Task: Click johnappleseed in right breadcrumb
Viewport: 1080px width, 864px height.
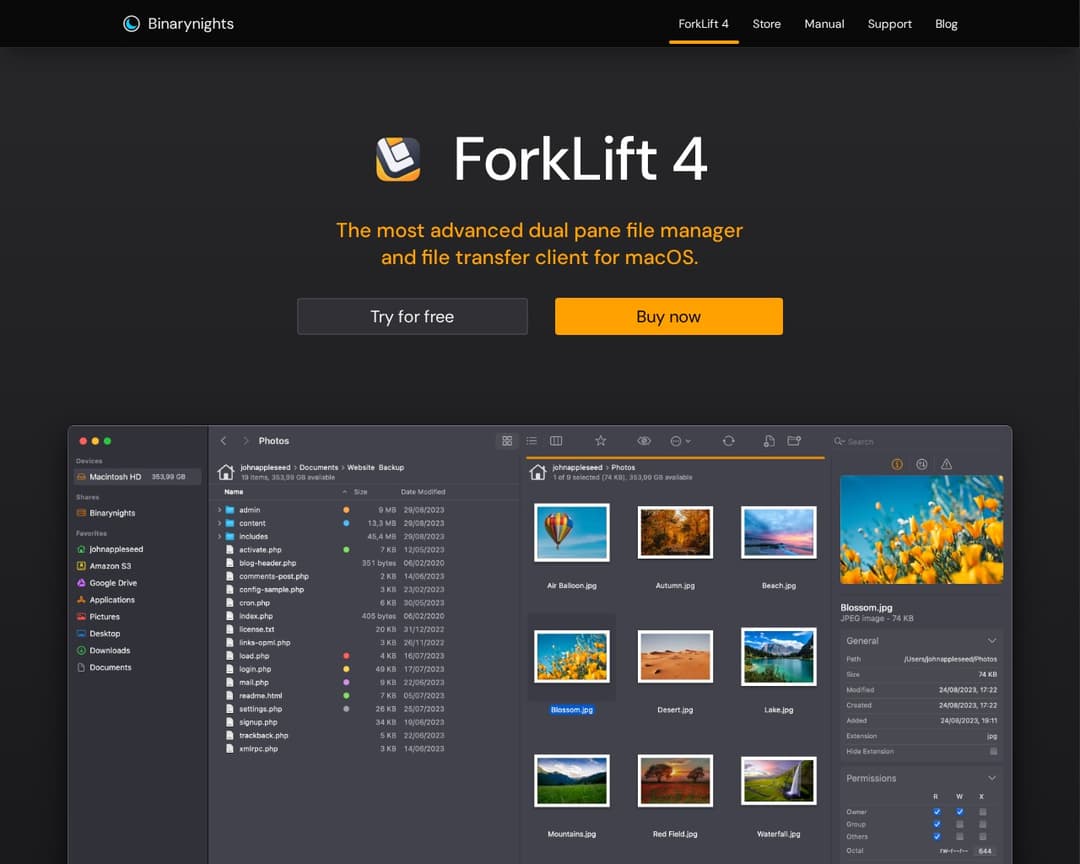Action: coord(577,468)
